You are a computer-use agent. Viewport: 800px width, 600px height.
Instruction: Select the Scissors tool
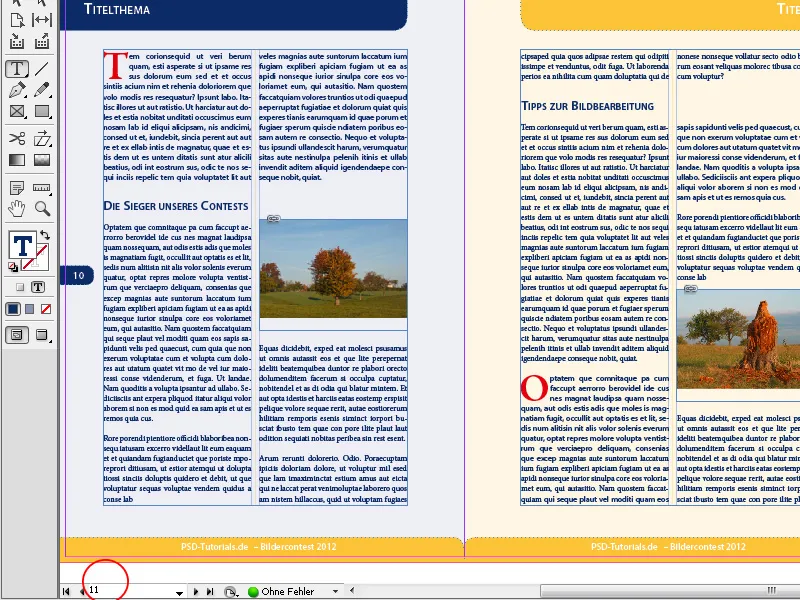[17, 138]
